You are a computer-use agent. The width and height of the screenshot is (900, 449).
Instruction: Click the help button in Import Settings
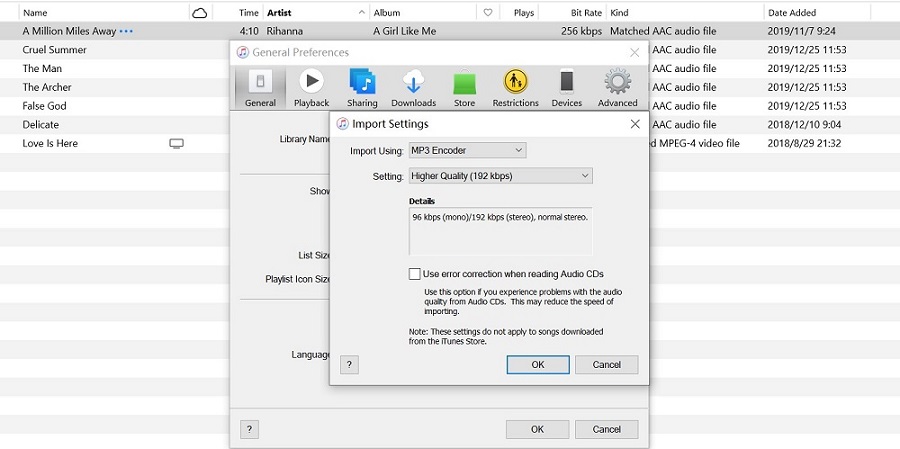349,364
